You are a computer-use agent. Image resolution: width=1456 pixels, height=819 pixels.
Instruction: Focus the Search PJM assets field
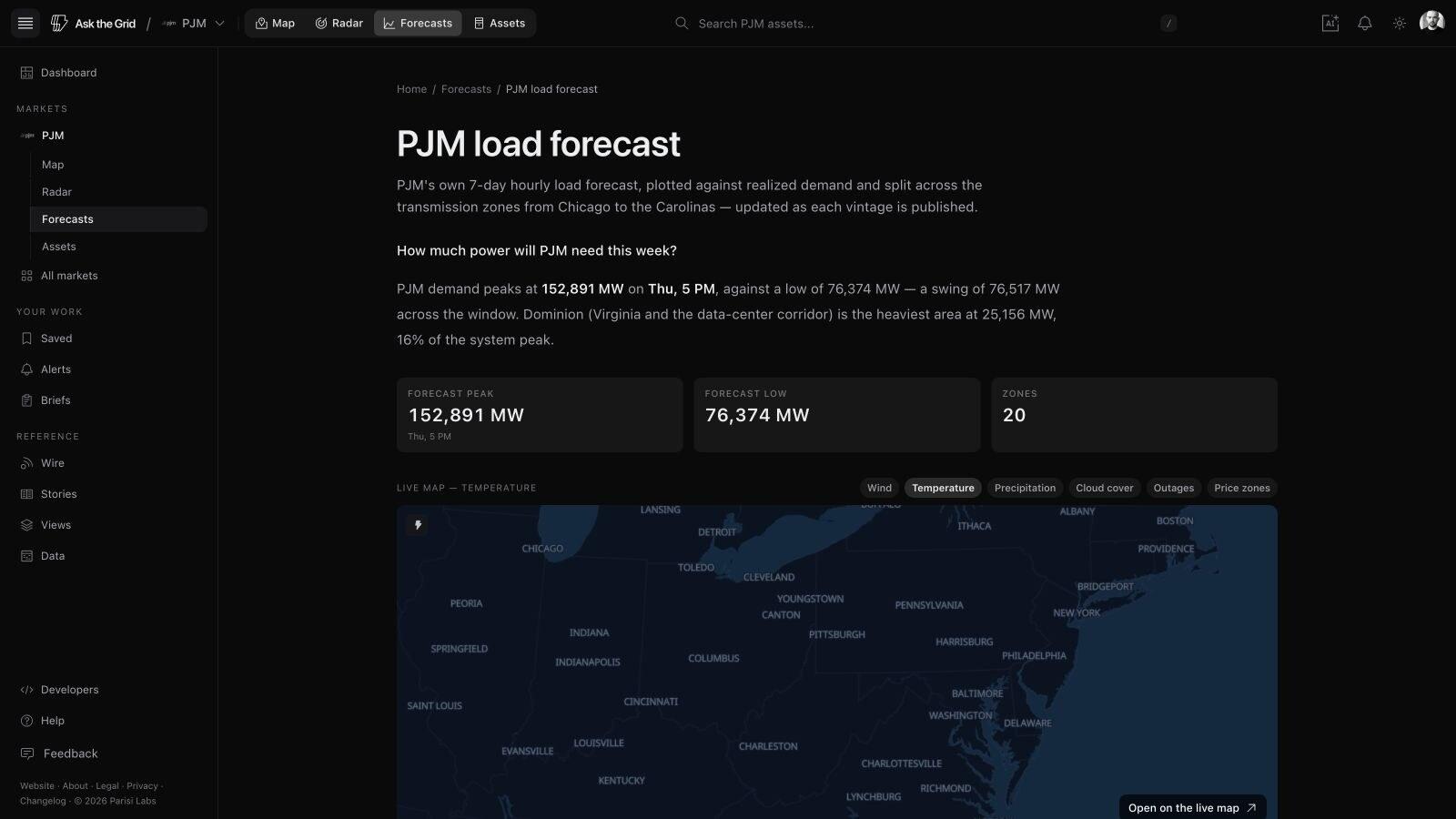(x=924, y=24)
